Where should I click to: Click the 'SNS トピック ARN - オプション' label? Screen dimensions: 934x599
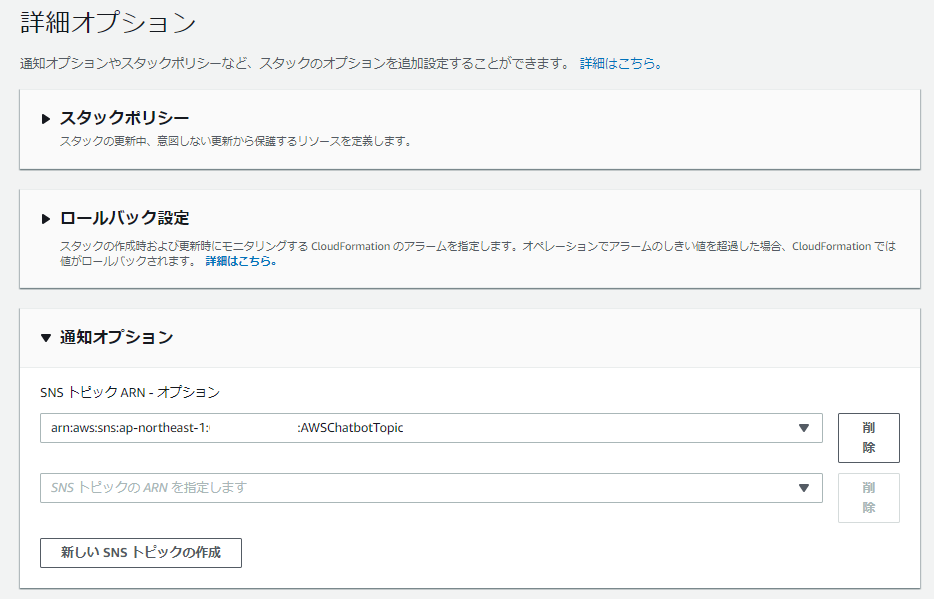pos(130,392)
